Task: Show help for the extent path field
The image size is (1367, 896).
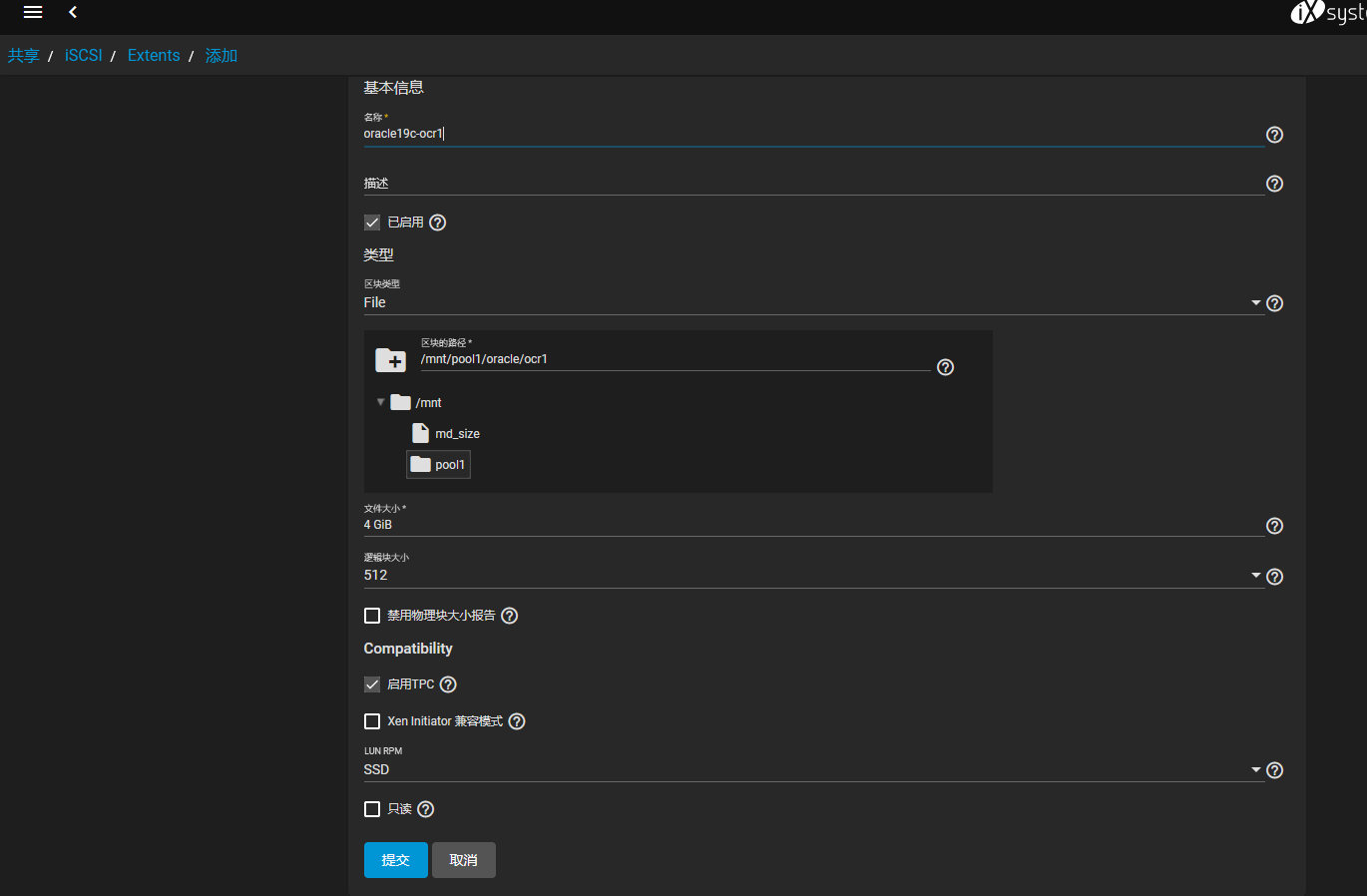Action: click(945, 367)
